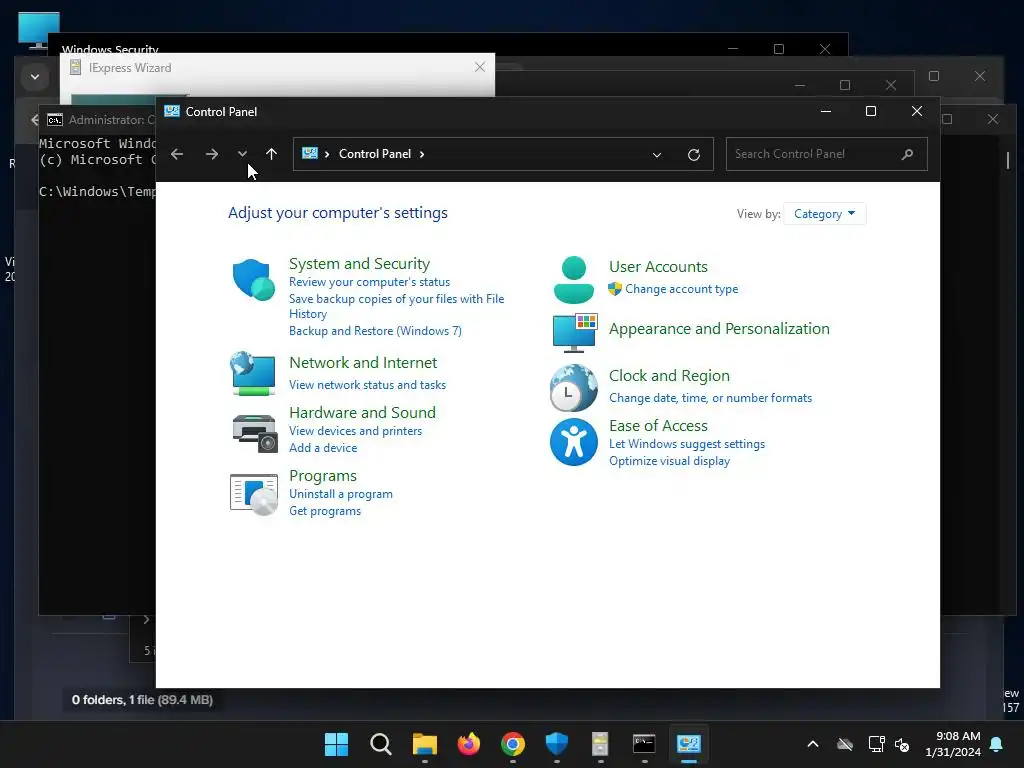1024x768 pixels.
Task: Click Get programs link
Action: point(325,511)
